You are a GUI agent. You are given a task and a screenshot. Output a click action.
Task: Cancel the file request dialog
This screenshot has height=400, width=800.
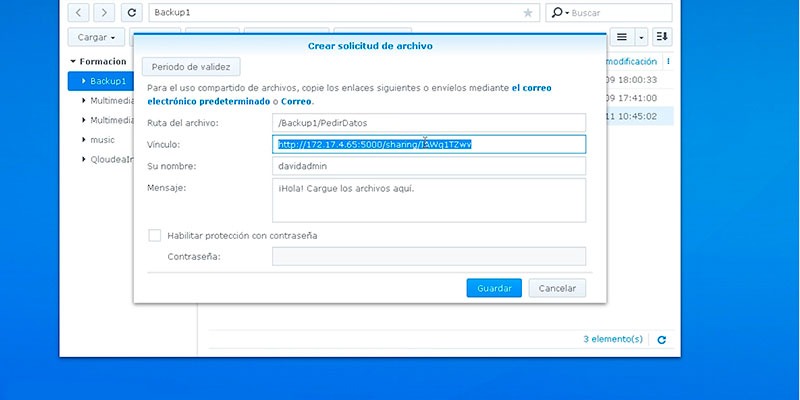[x=557, y=288]
